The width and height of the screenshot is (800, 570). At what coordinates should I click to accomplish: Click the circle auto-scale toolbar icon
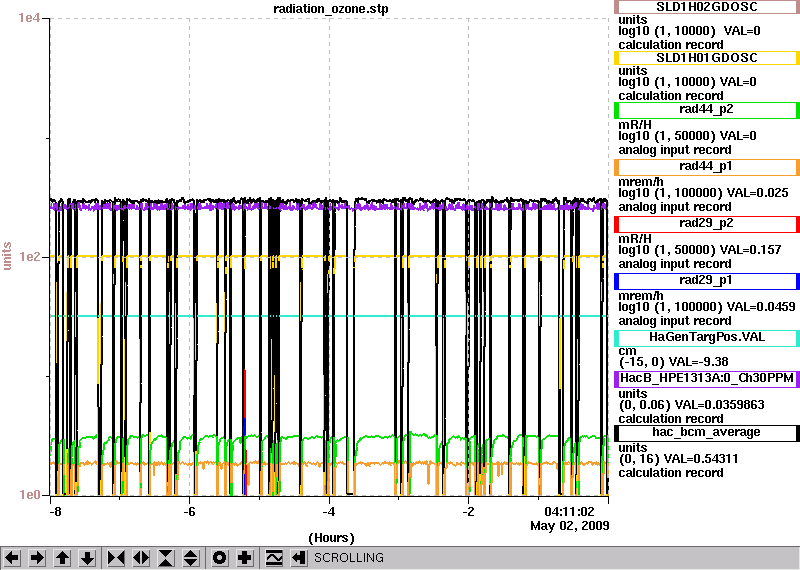click(x=220, y=558)
